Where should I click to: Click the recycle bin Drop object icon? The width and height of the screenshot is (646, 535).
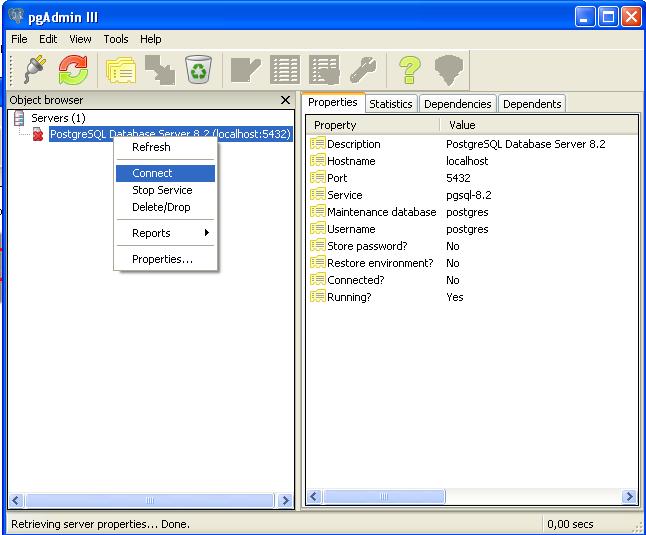pos(199,70)
